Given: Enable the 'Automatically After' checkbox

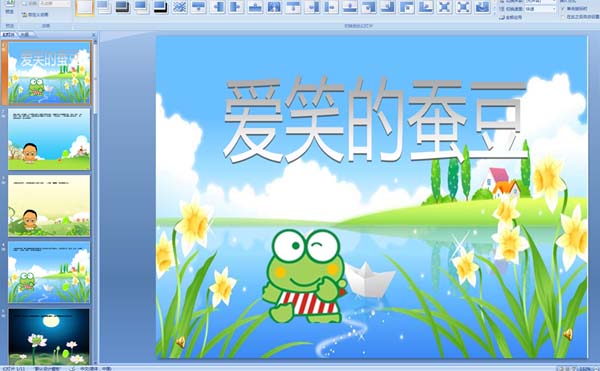Looking at the screenshot, I should pyautogui.click(x=563, y=17).
